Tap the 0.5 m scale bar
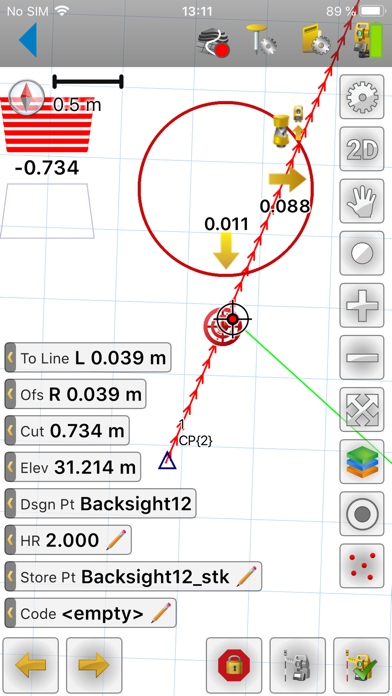Viewport: 392px width, 696px height. point(87,82)
